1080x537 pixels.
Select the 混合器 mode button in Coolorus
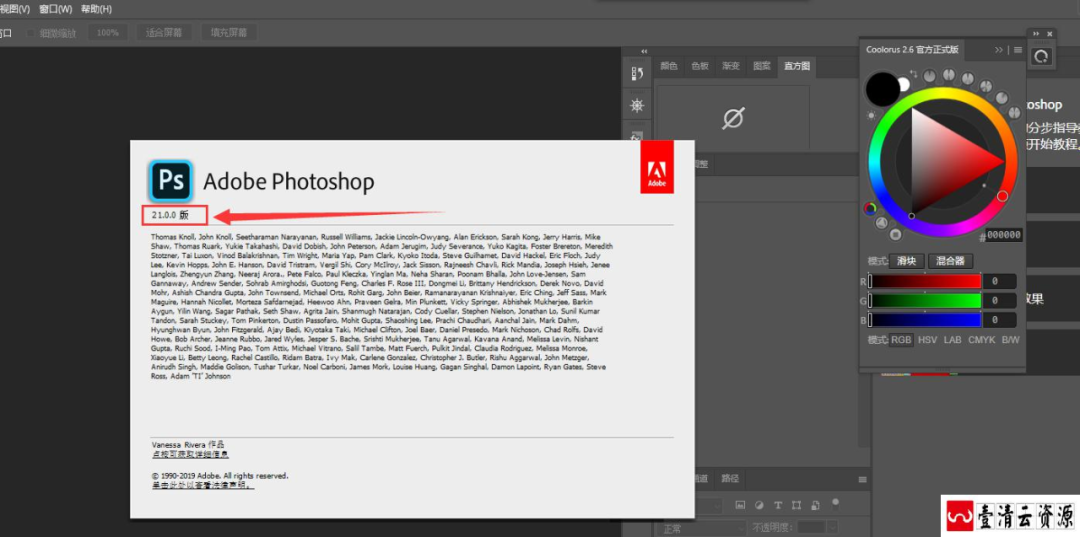(951, 261)
